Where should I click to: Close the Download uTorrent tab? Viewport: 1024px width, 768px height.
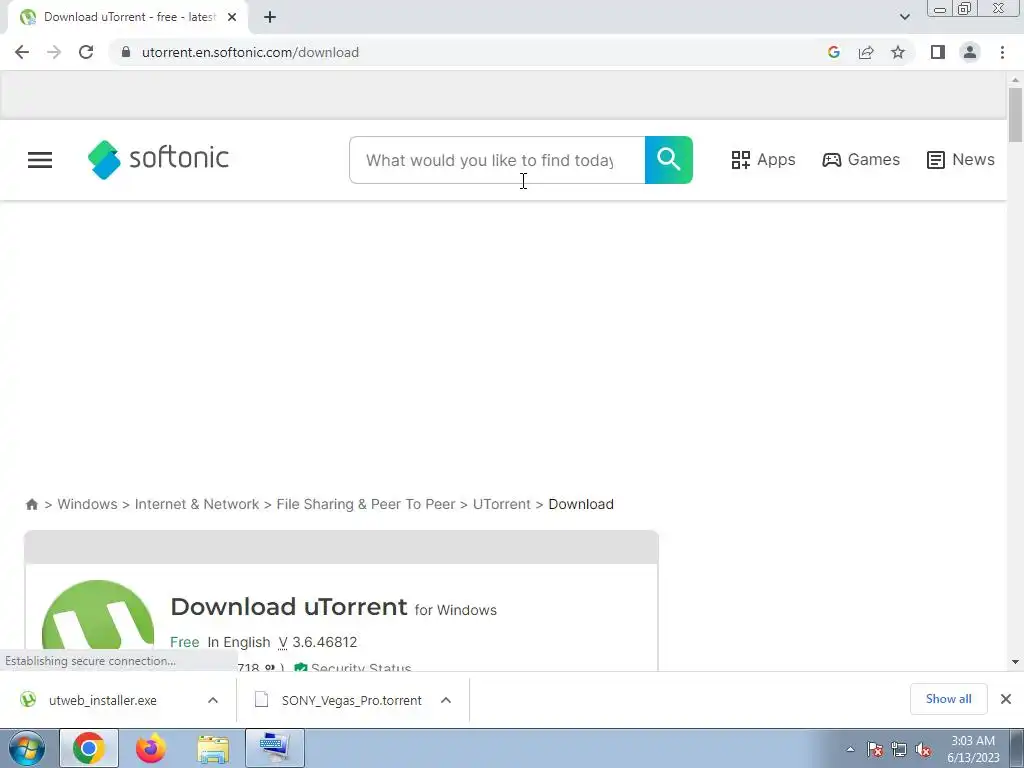(x=232, y=17)
